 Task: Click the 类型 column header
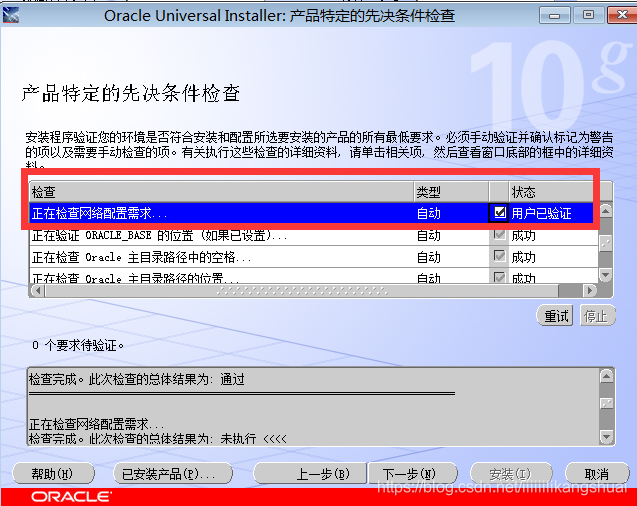451,192
